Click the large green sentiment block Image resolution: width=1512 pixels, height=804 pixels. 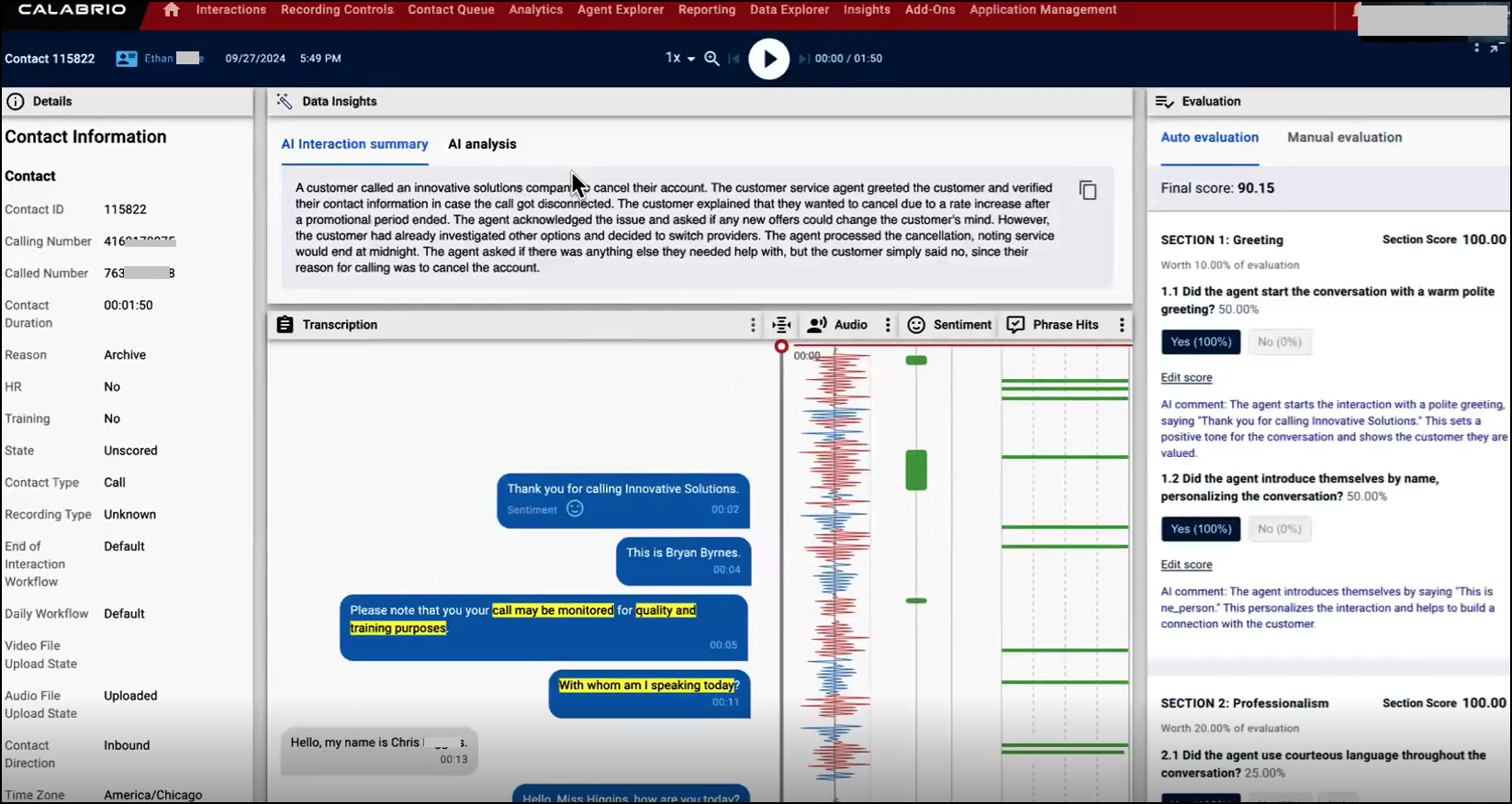pos(916,470)
